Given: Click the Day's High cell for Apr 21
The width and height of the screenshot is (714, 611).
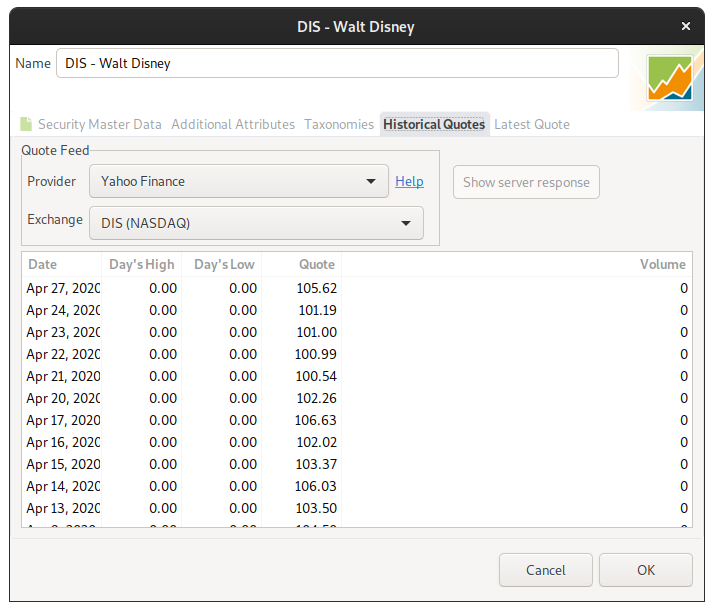Looking at the screenshot, I should pyautogui.click(x=163, y=376).
